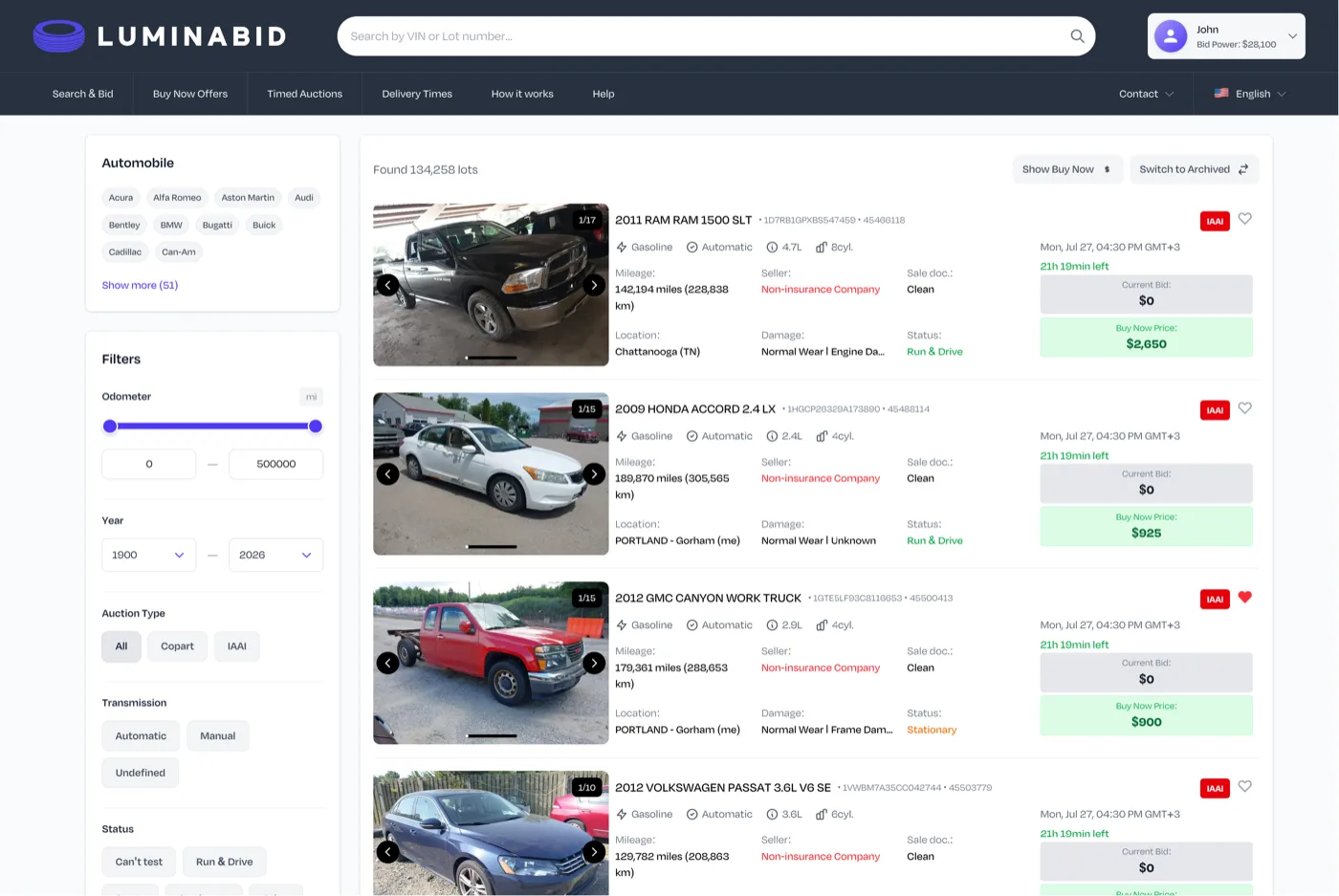The height and width of the screenshot is (896, 1339).
Task: Click the US flag language icon
Action: [1221, 94]
